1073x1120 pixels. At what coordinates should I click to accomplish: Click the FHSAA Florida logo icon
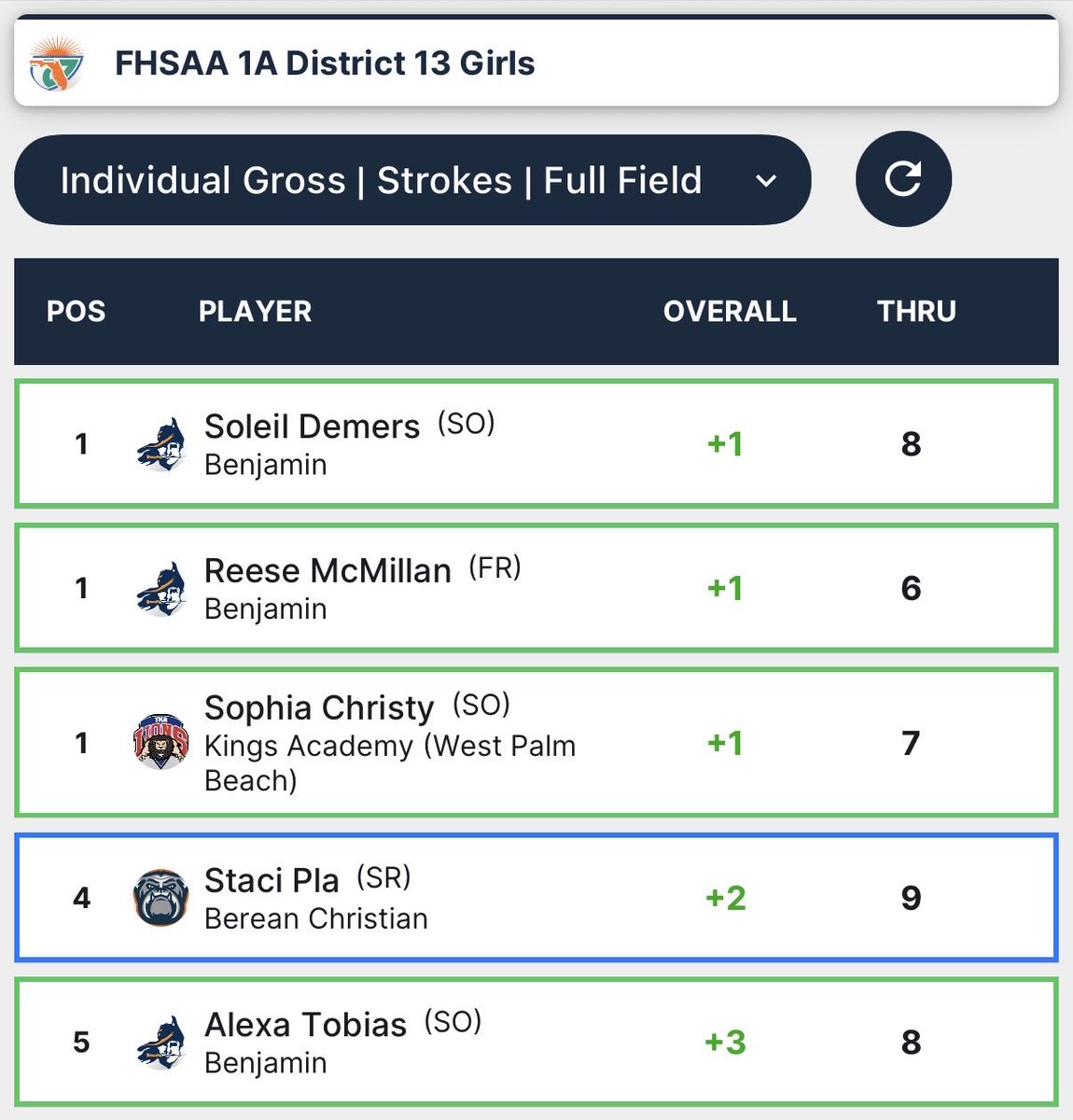57,63
